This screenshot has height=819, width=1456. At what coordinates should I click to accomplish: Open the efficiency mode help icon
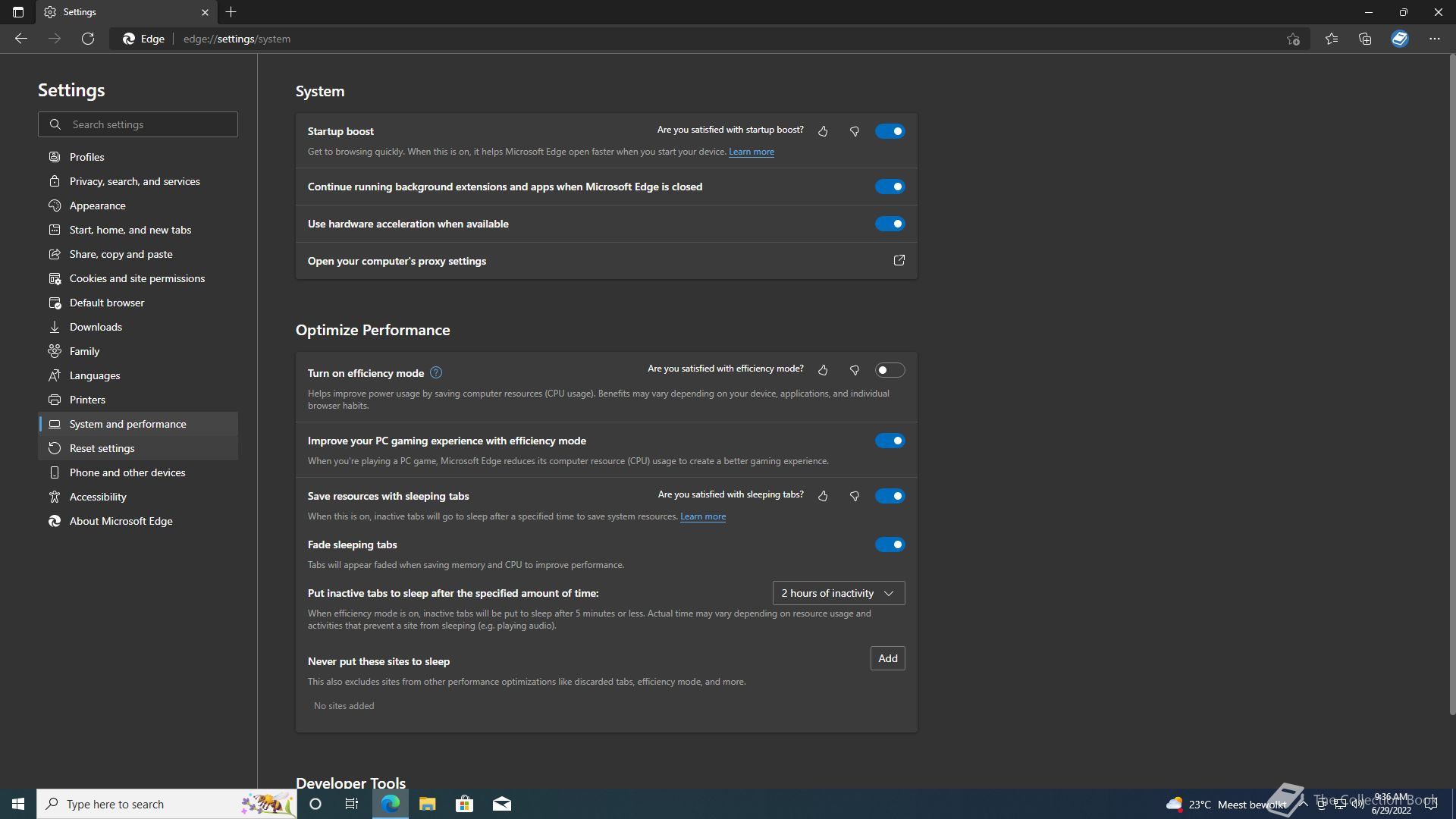pyautogui.click(x=436, y=372)
